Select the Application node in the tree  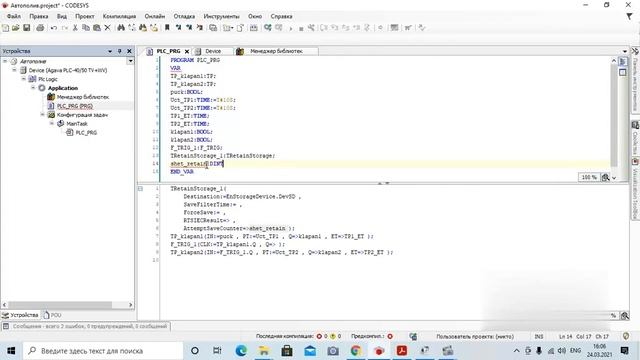63,88
